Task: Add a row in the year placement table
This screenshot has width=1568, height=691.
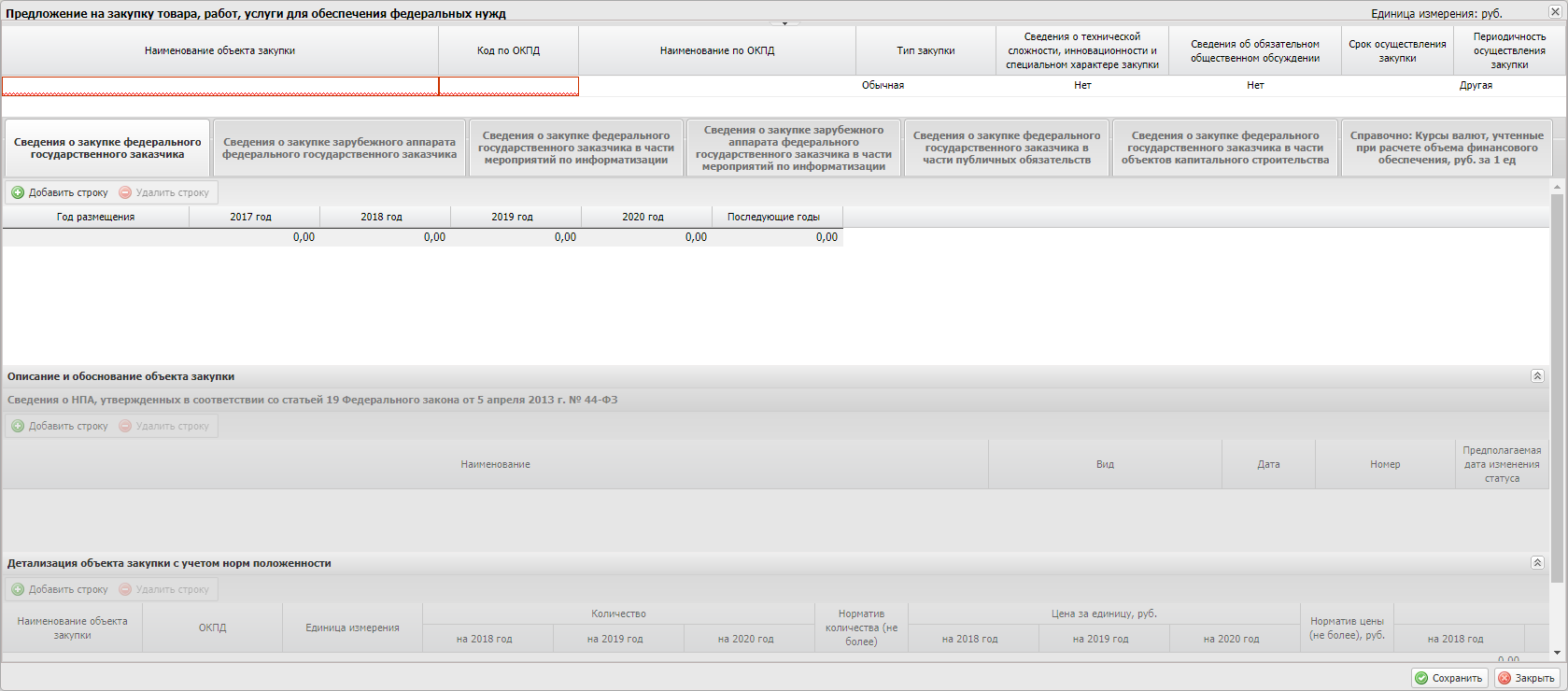Action: (x=60, y=192)
